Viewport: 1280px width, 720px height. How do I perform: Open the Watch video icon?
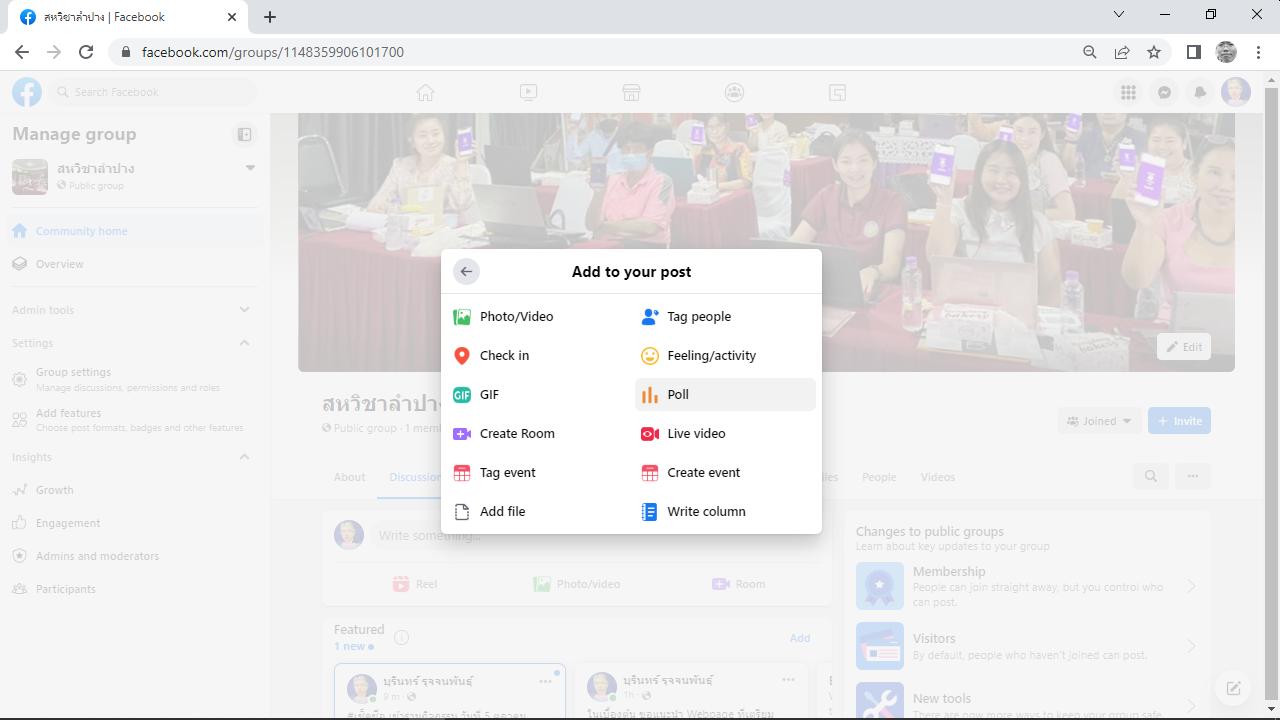click(x=529, y=92)
